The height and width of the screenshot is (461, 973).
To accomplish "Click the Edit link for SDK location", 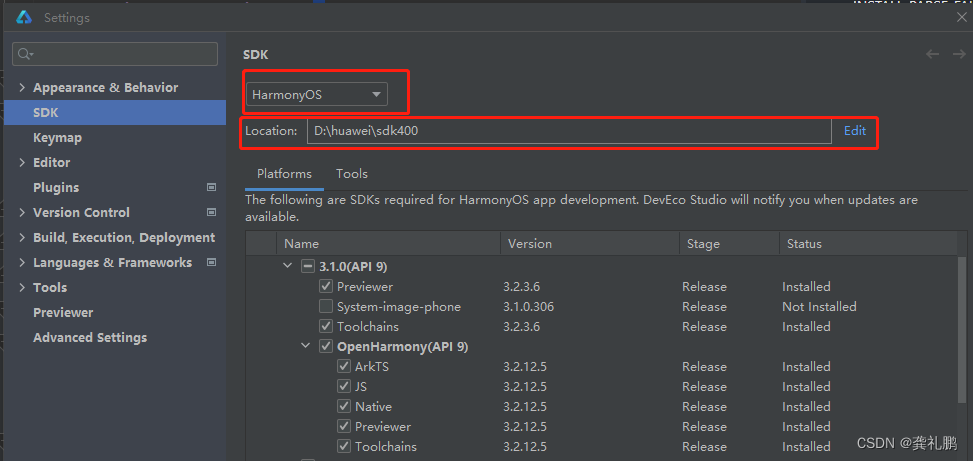I will (854, 131).
